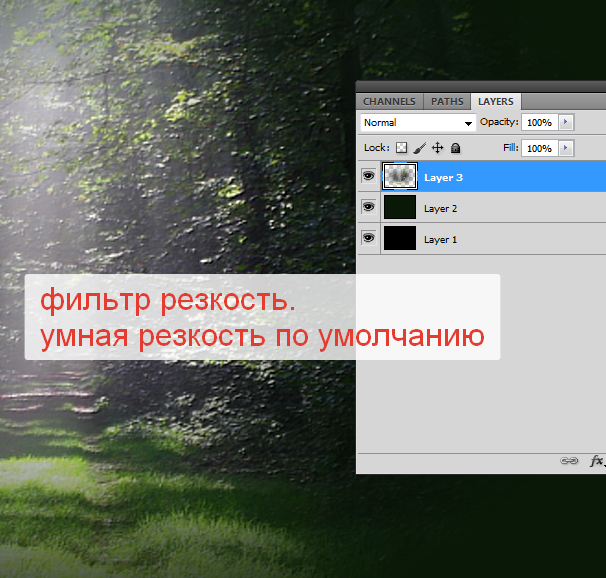Open the Paths tab
The height and width of the screenshot is (578, 606).
pyautogui.click(x=447, y=102)
